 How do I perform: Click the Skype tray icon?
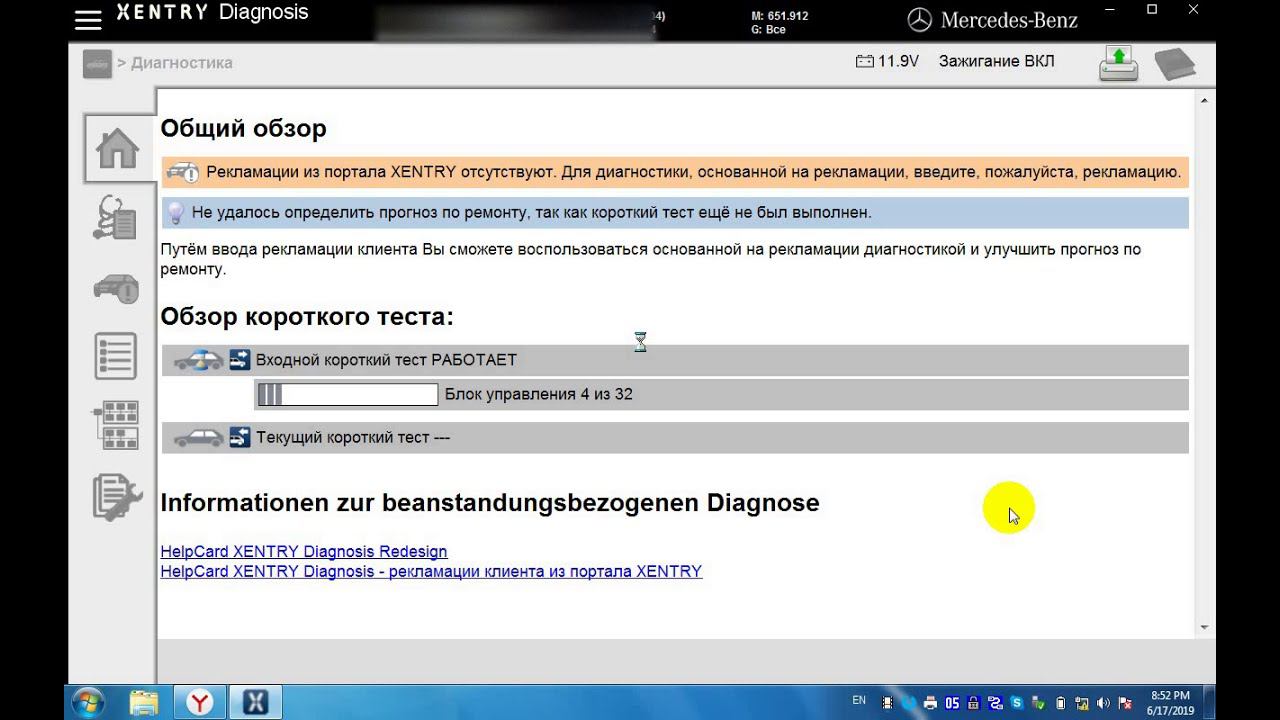(1017, 703)
